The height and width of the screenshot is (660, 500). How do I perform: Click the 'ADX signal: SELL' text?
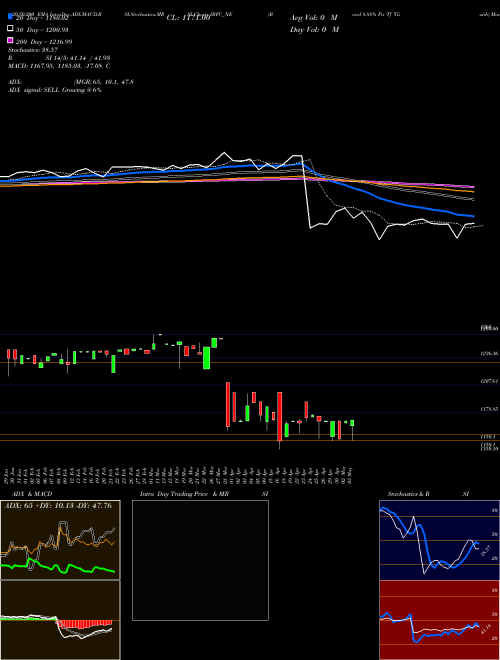(34, 90)
